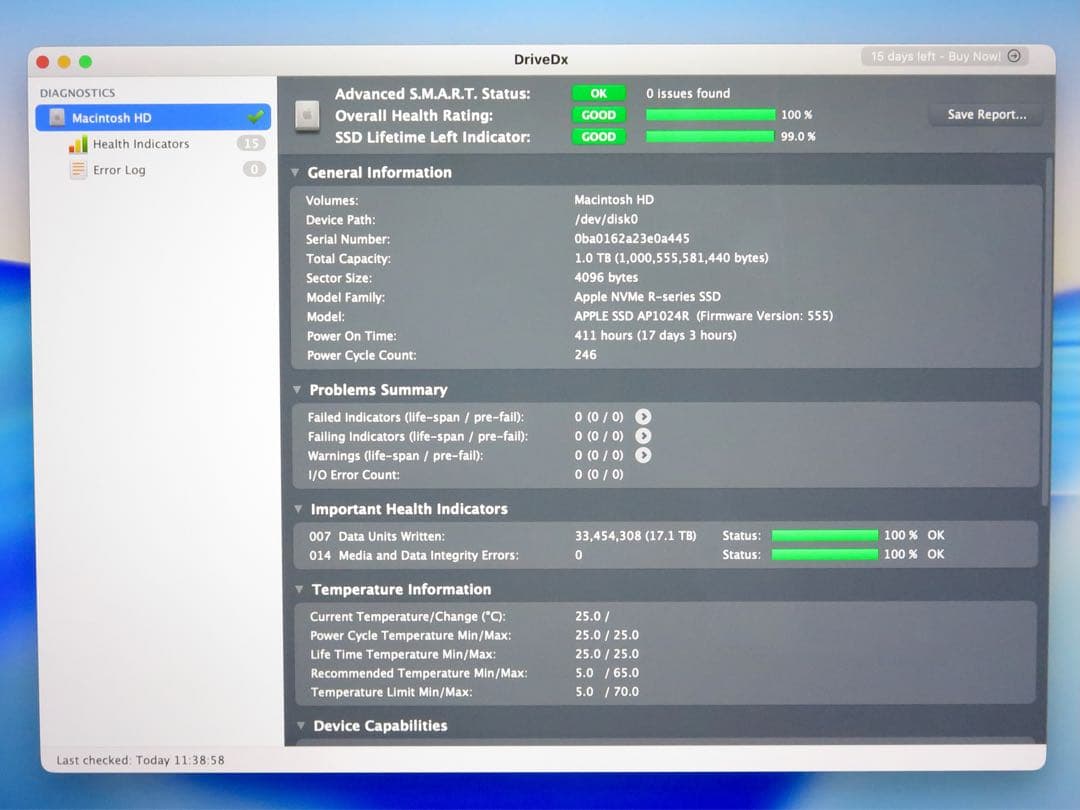Click the OK status badge for S.M.A.R.T.

(x=599, y=93)
